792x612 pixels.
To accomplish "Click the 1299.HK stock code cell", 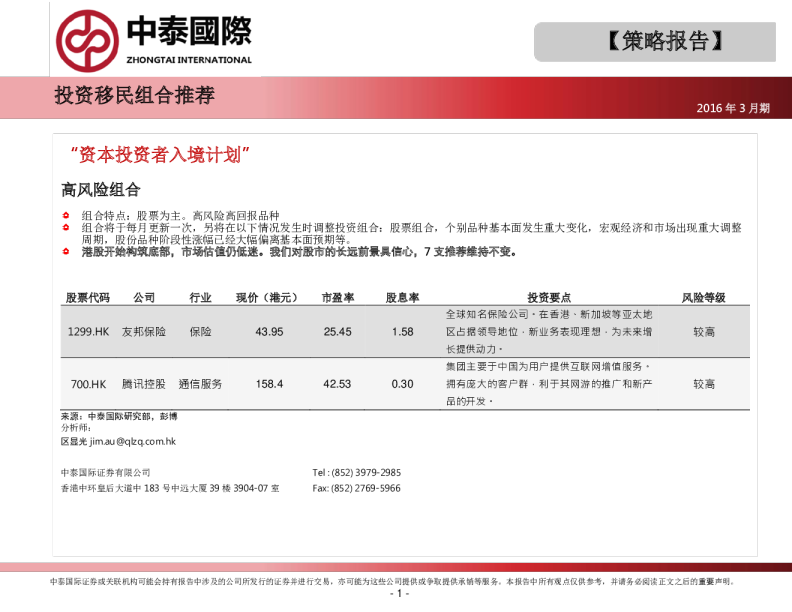I will coord(88,332).
